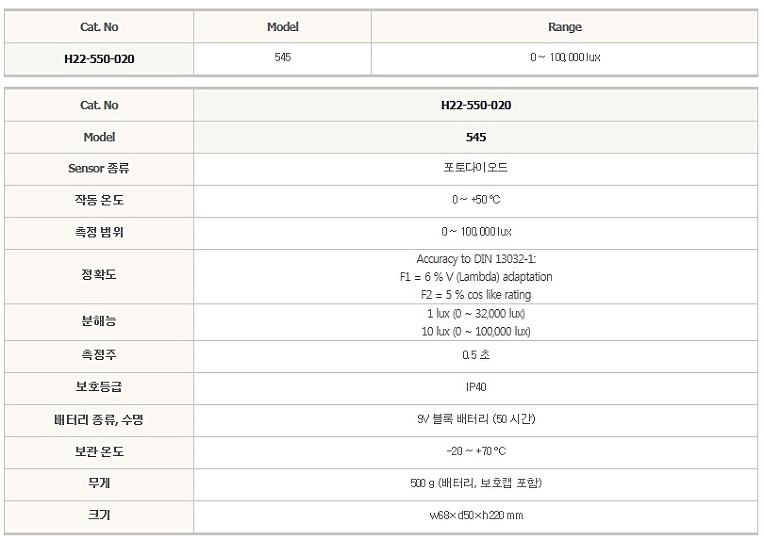This screenshot has width=764, height=540.
Task: Select the 정확도 row label
Action: click(x=99, y=275)
